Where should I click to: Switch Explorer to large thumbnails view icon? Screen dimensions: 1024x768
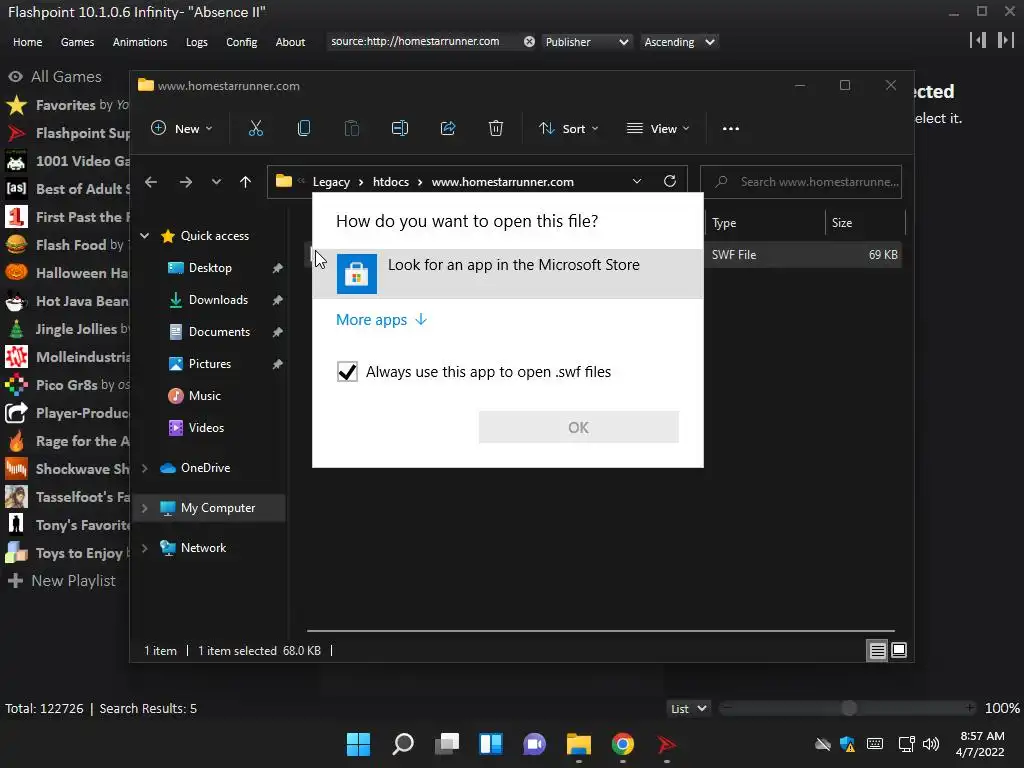tap(899, 650)
